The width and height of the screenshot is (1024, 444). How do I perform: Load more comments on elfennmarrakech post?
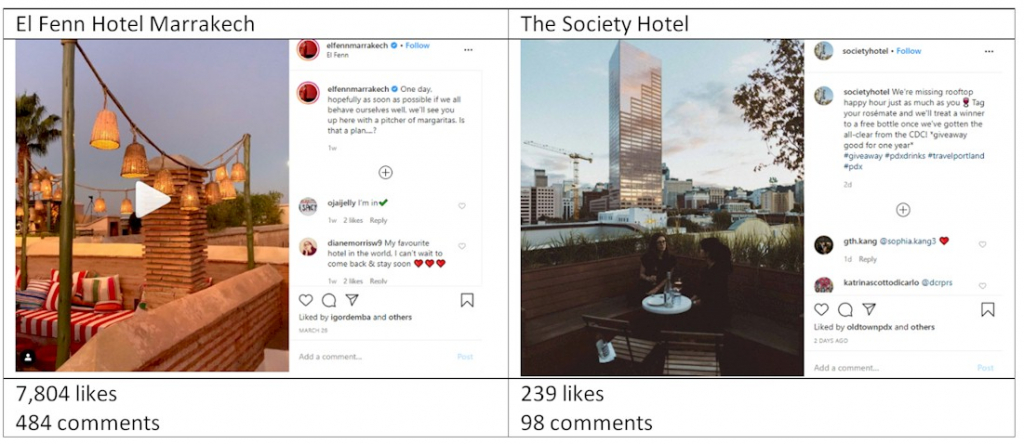(385, 172)
